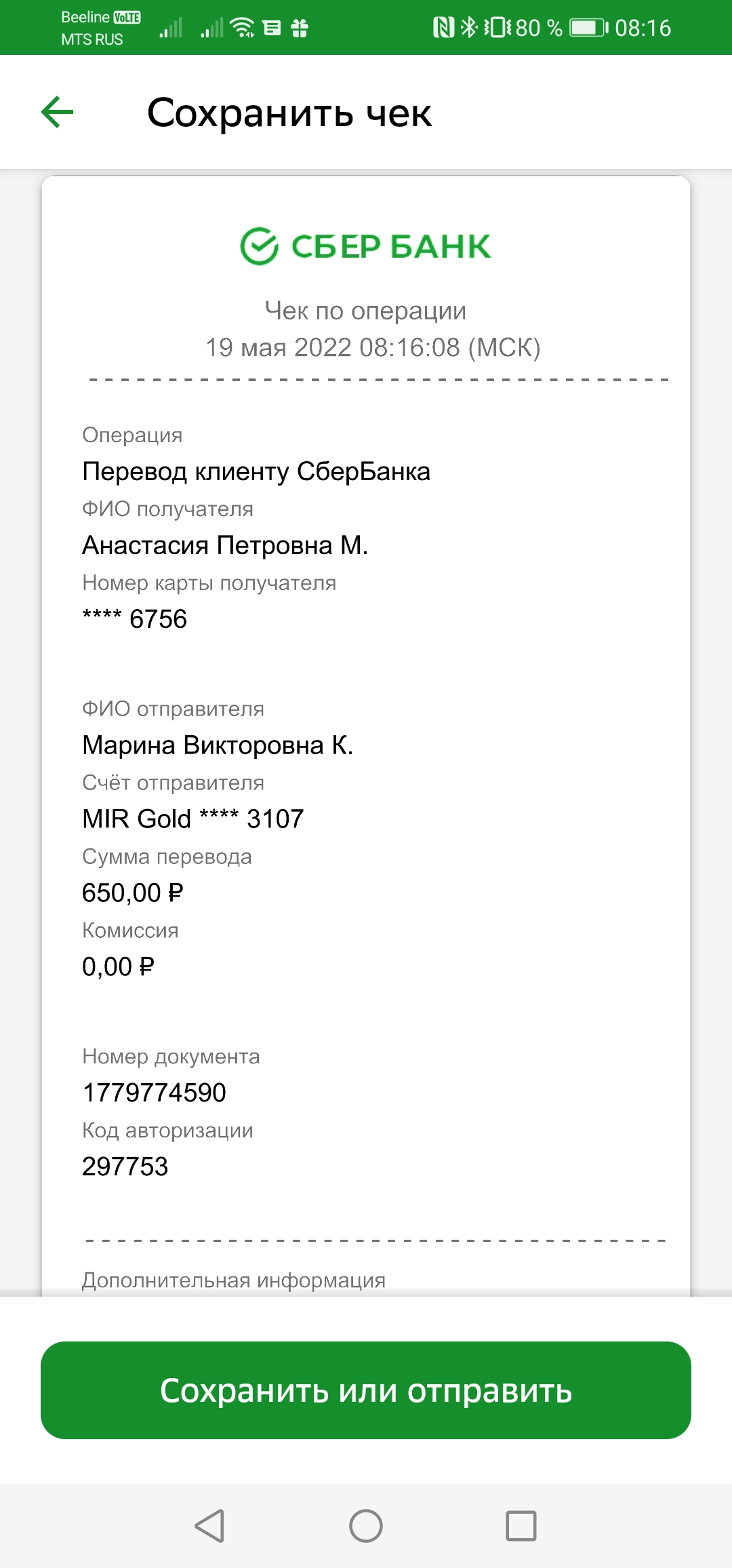Tap the Android back navigation triangle

point(209,1526)
